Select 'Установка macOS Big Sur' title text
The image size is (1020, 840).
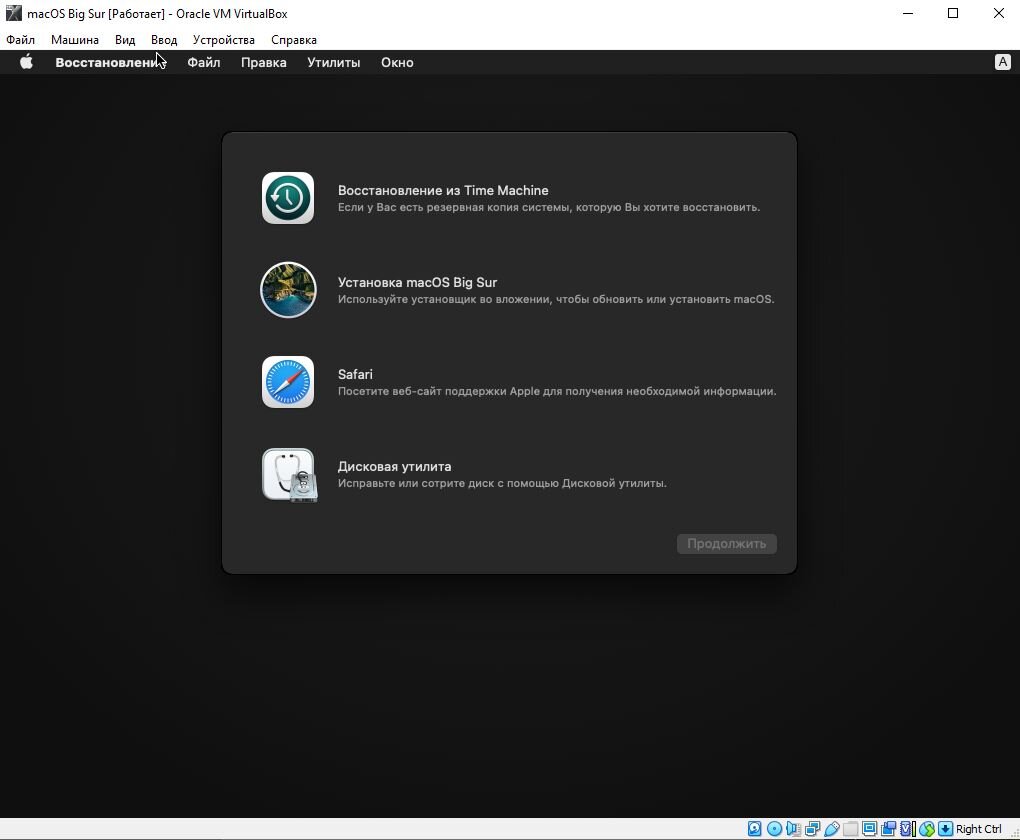pyautogui.click(x=418, y=282)
